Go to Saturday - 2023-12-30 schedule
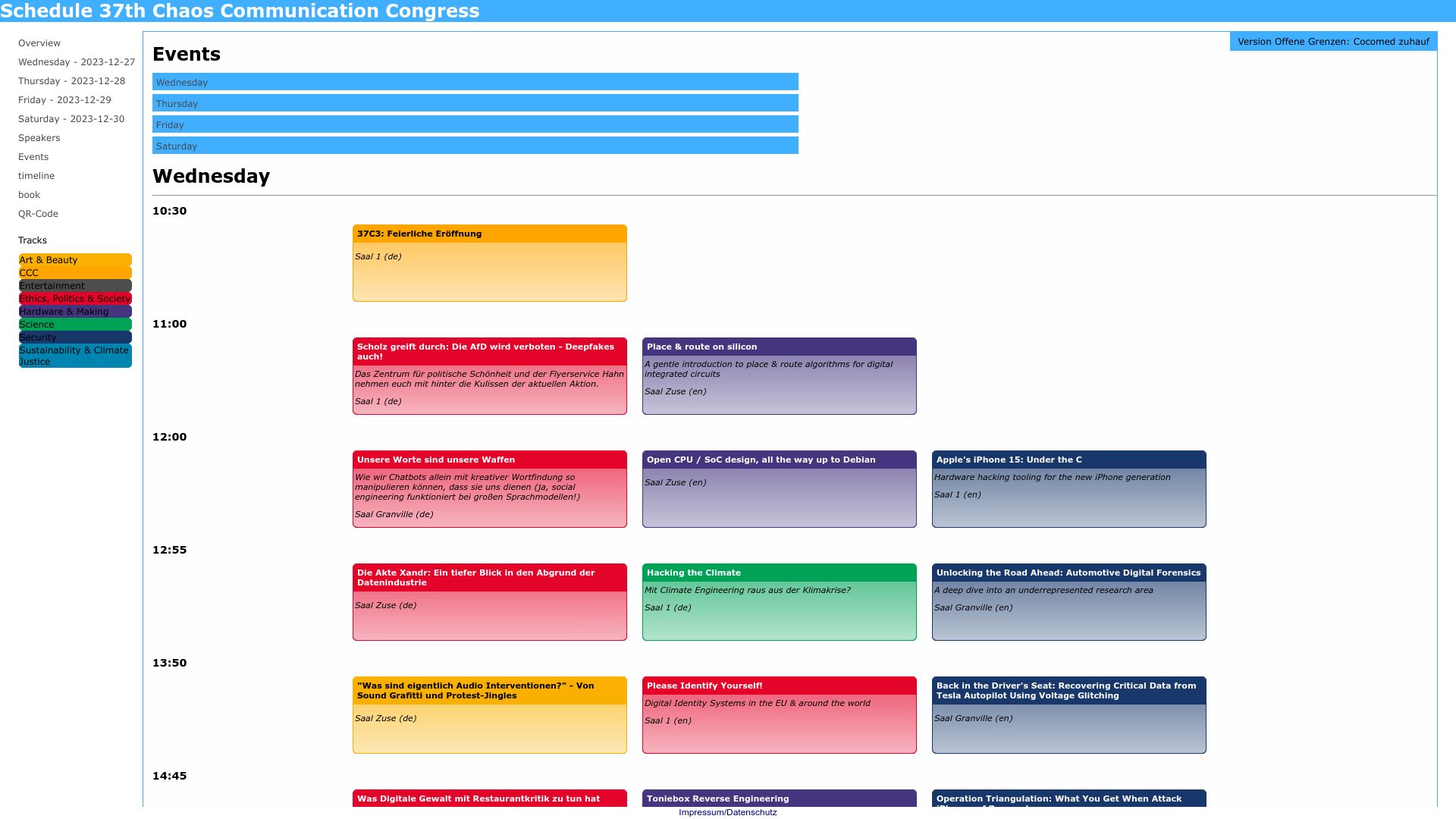 coord(71,119)
